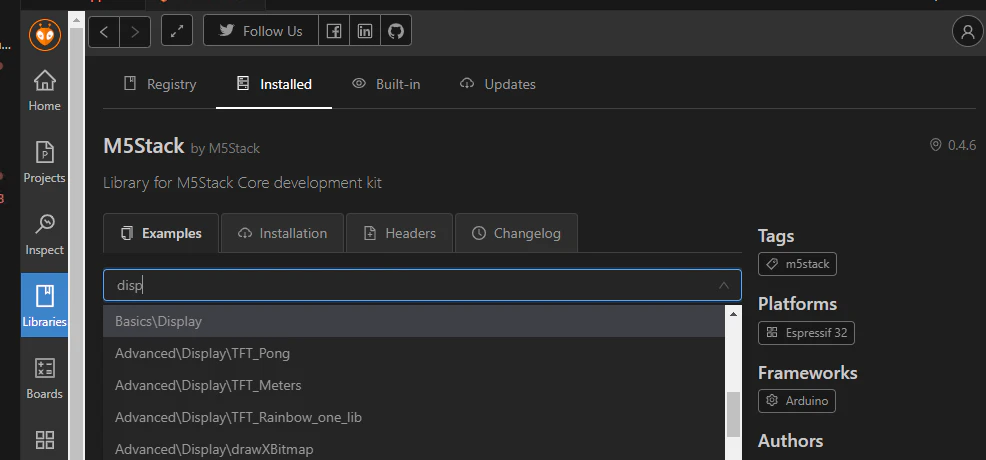Screen dimensions: 986x460
Task: Open the Inspect sidebar section
Action: [44, 234]
